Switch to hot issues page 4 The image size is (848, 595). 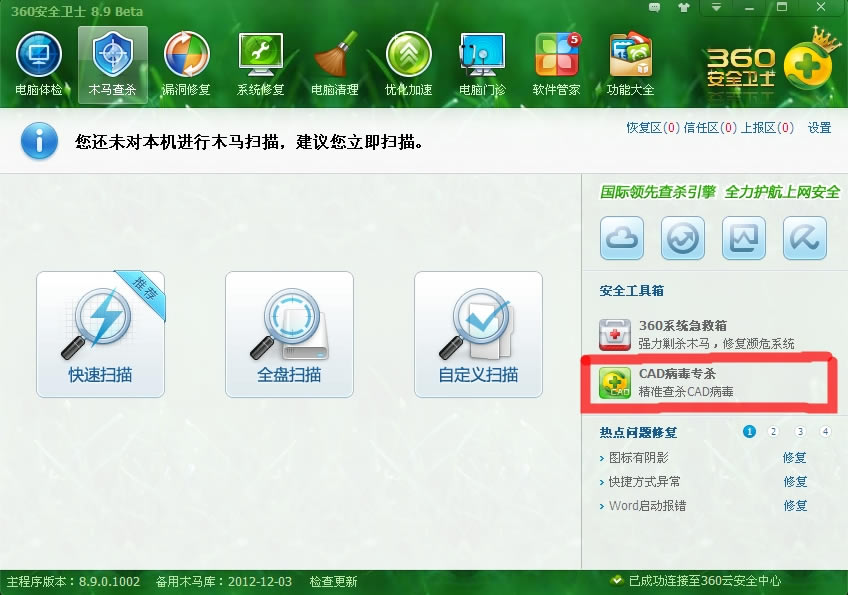click(825, 431)
